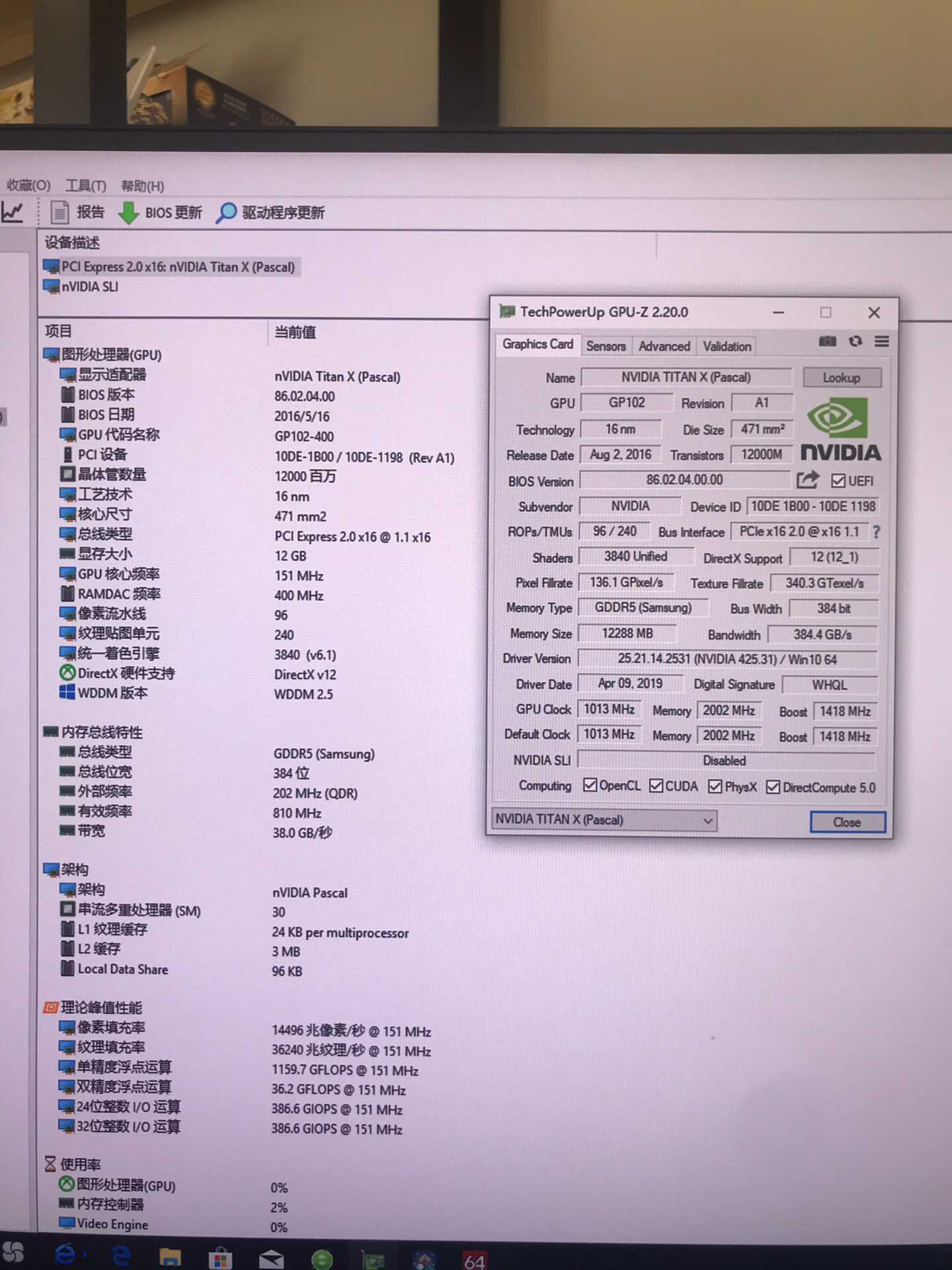Click the BIOS Version field in GPU-Z
This screenshot has width=952, height=1270.
[685, 480]
